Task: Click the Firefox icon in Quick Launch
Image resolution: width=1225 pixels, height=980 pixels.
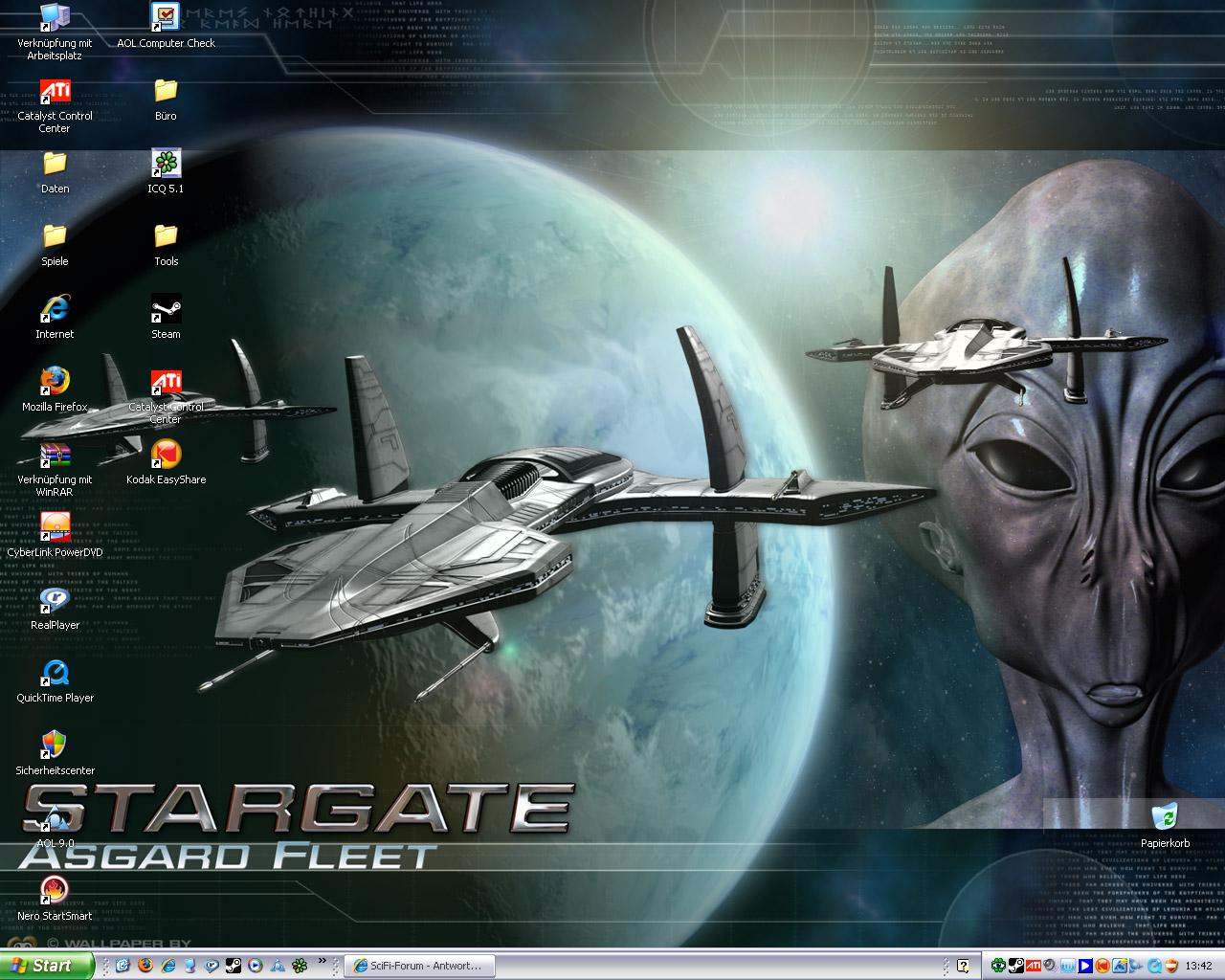Action: (x=145, y=966)
